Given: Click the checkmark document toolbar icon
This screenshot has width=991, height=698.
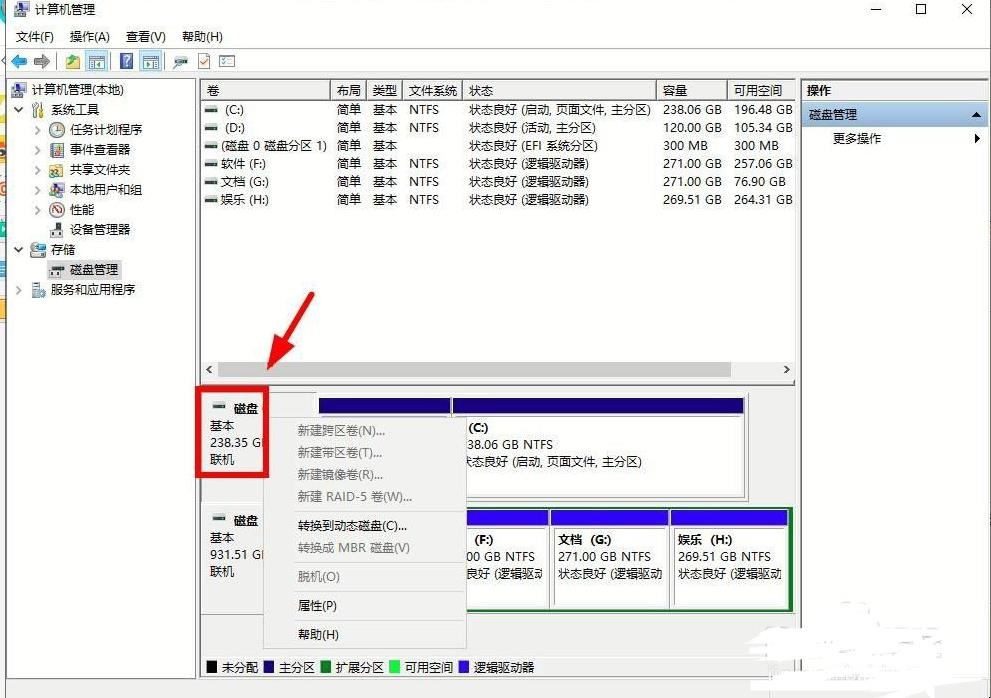Looking at the screenshot, I should (x=204, y=61).
